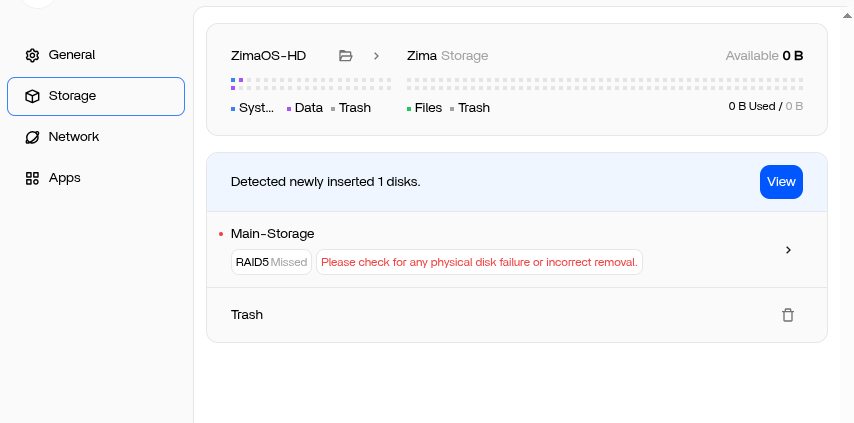Click the purple Data legend swatch
Viewport: 854px width, 423px height.
[289, 109]
